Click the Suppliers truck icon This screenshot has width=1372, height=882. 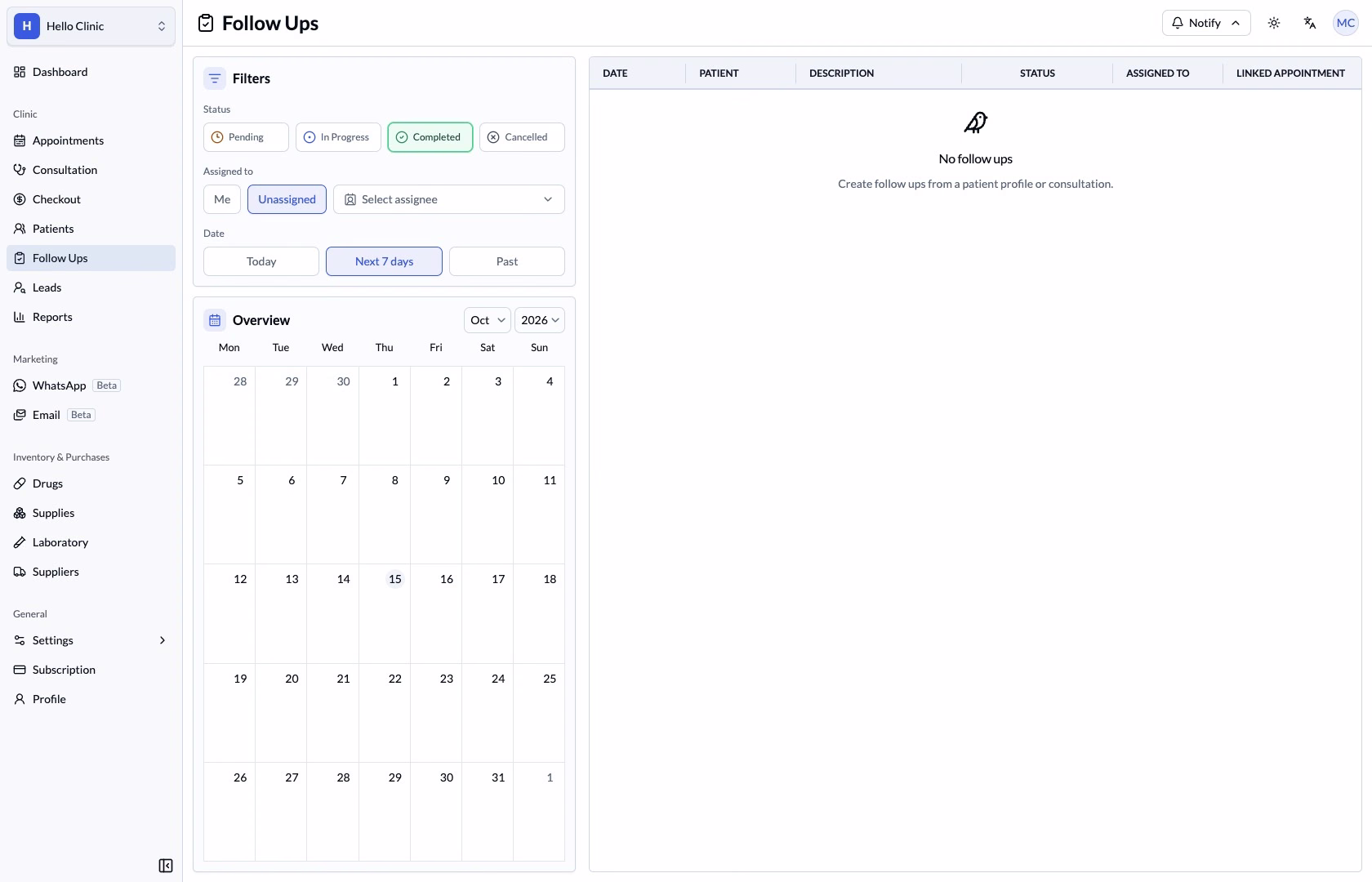20,572
